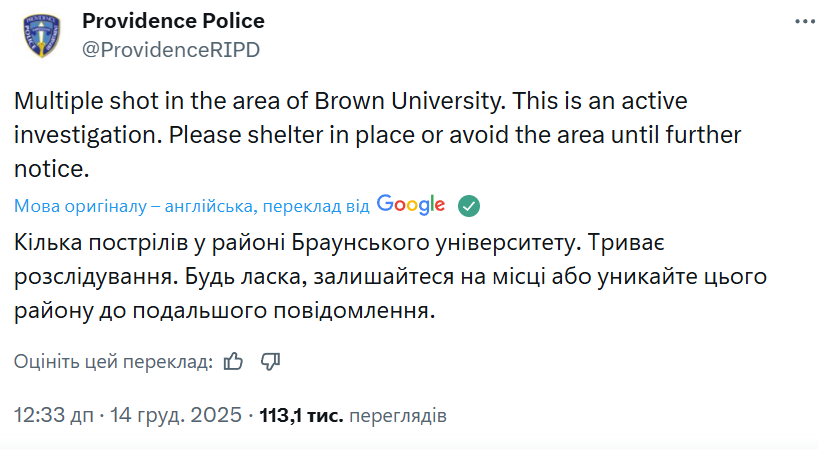818x449 pixels.
Task: Rate the translation with thumbs down
Action: coord(269,361)
